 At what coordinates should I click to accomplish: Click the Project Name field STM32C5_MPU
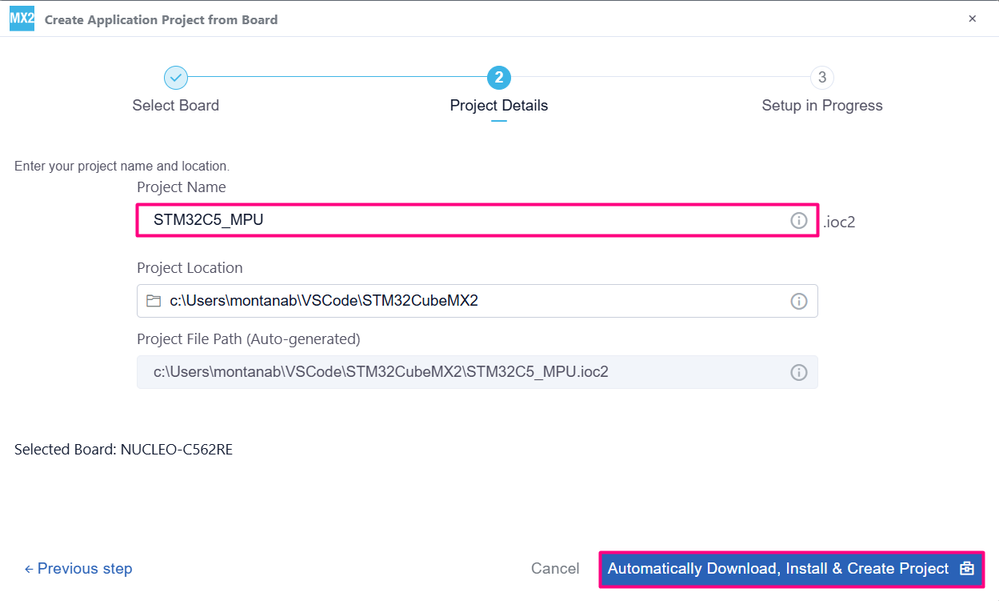477,221
